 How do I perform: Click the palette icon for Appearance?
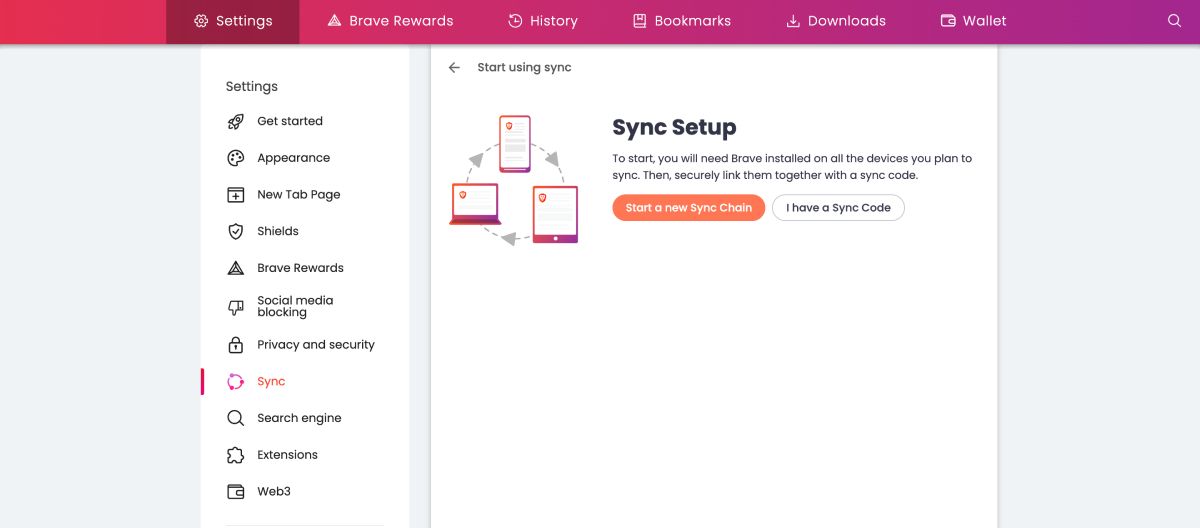(x=236, y=158)
